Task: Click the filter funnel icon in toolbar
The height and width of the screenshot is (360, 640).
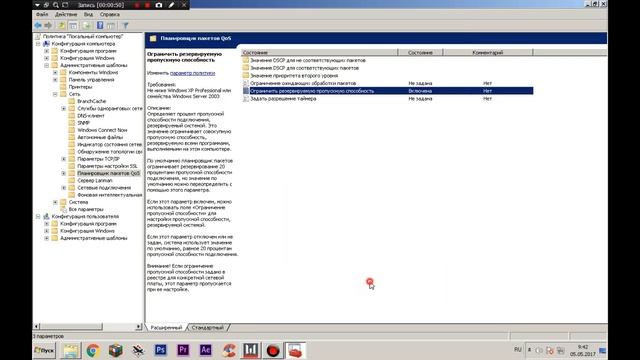Action: pos(126,25)
